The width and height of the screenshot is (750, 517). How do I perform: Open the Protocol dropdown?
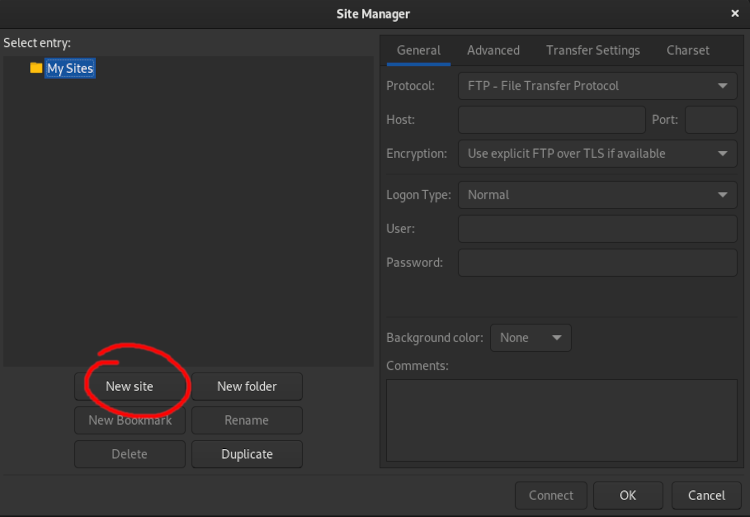pyautogui.click(x=597, y=86)
